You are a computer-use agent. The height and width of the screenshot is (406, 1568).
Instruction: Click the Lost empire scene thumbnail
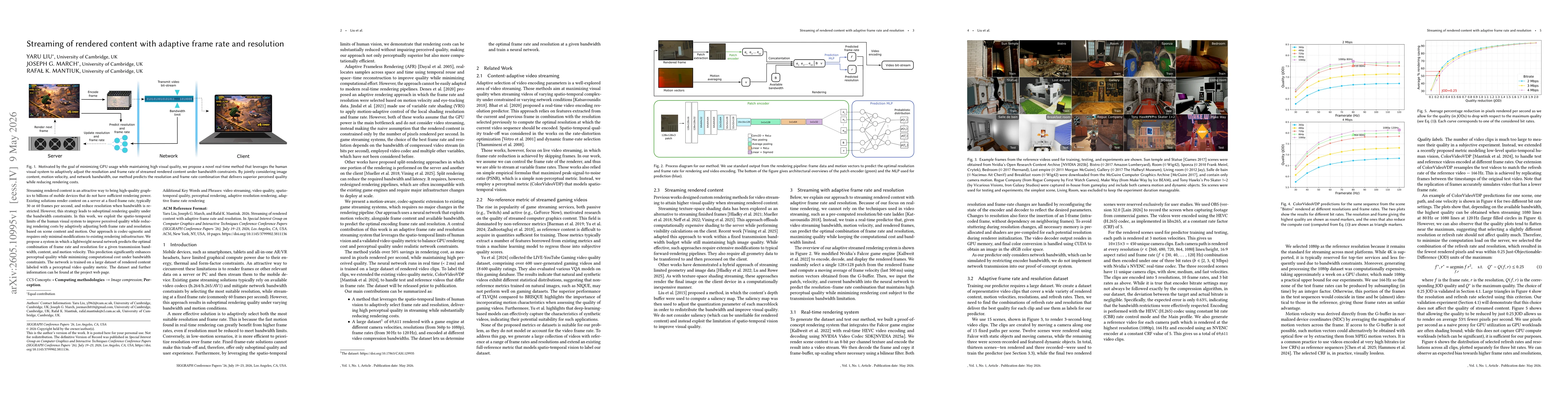pos(1045,95)
